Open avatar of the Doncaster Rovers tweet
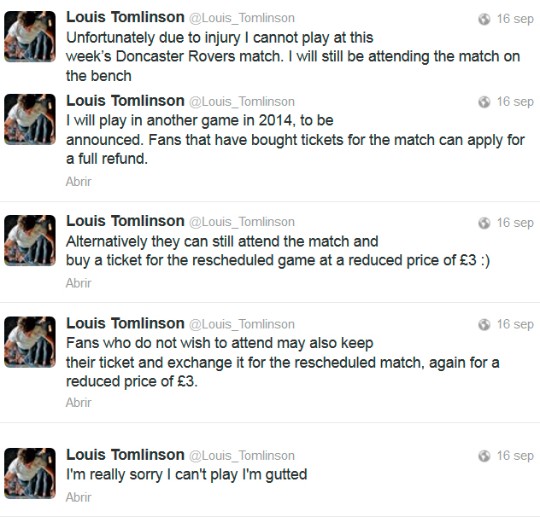This screenshot has height=517, width=540. (30, 37)
